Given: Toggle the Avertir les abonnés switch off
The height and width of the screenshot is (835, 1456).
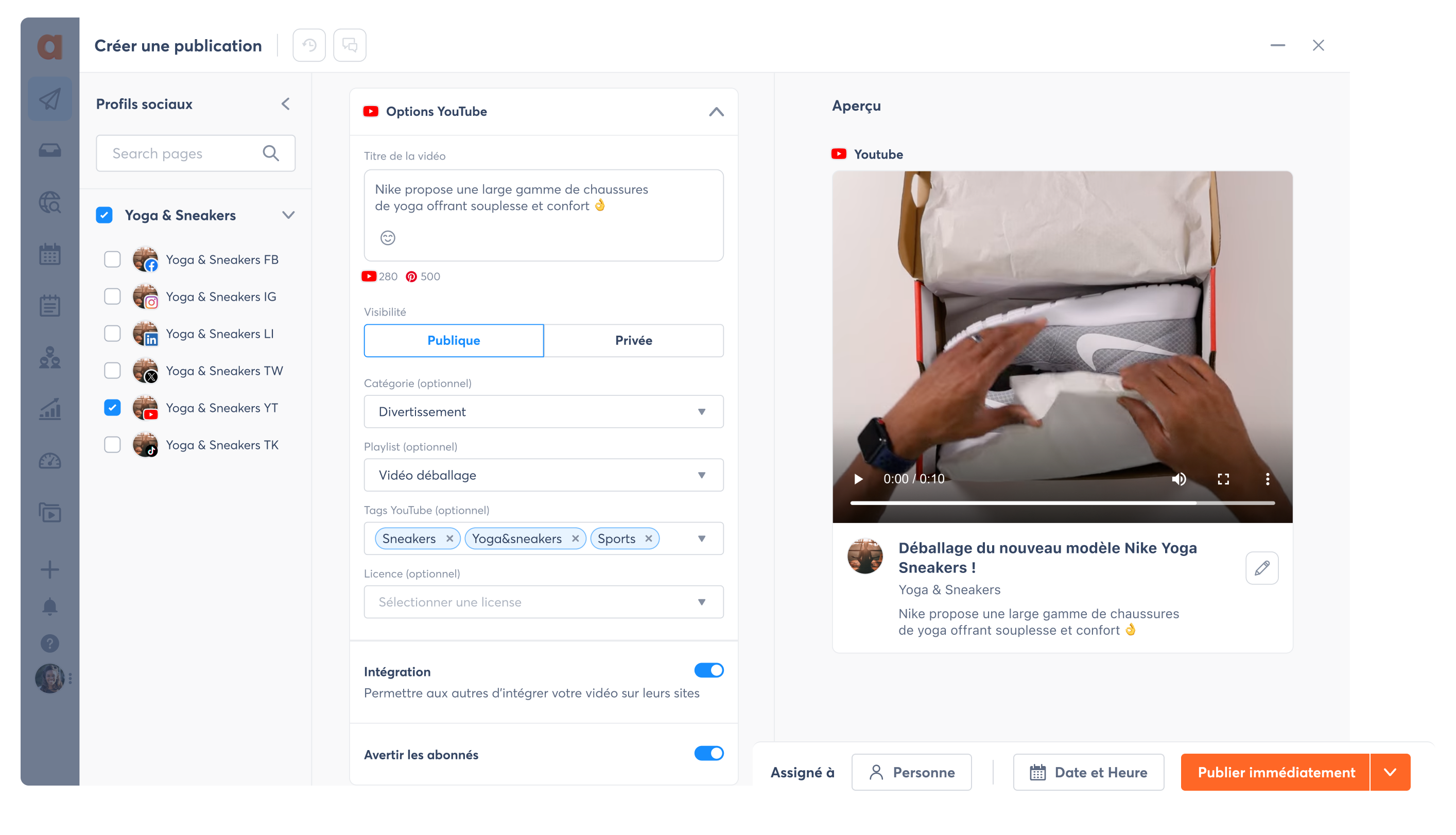Looking at the screenshot, I should pos(710,753).
